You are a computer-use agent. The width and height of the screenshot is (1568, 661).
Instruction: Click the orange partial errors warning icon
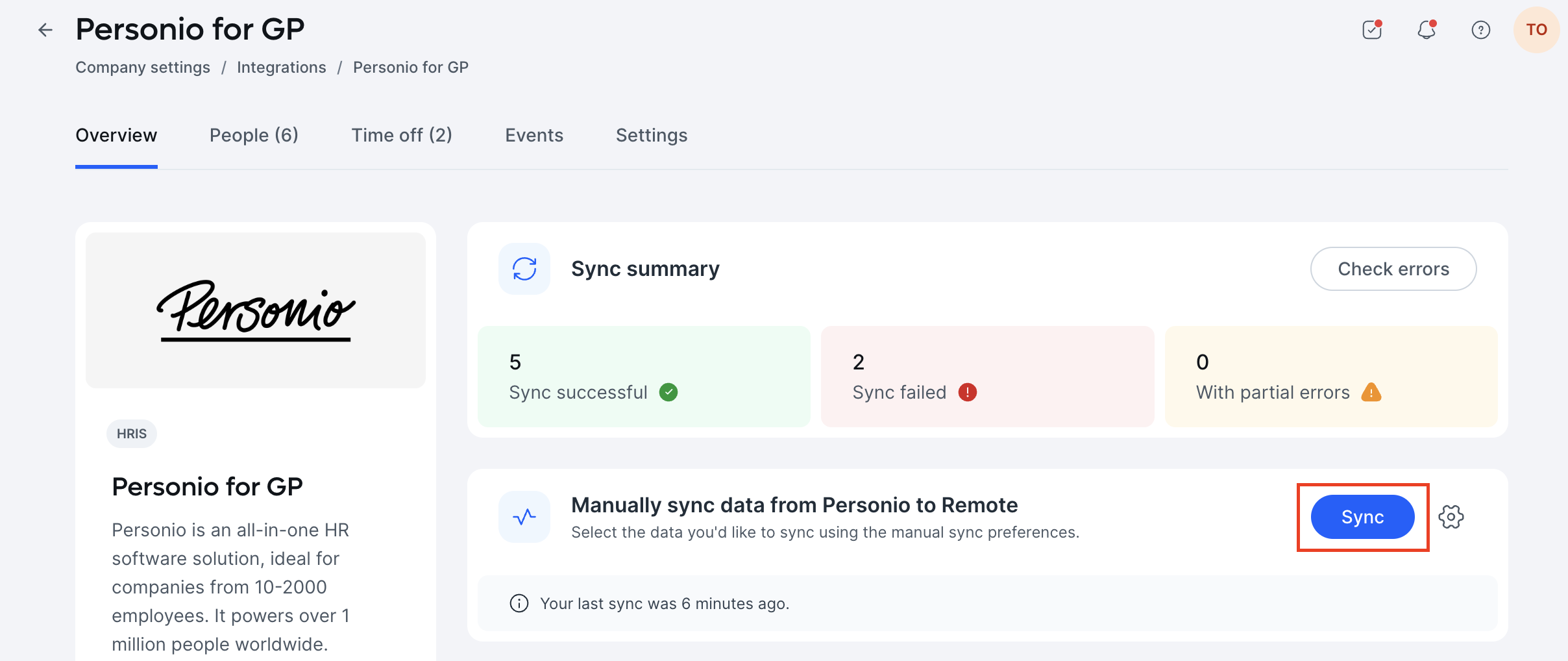click(1371, 392)
